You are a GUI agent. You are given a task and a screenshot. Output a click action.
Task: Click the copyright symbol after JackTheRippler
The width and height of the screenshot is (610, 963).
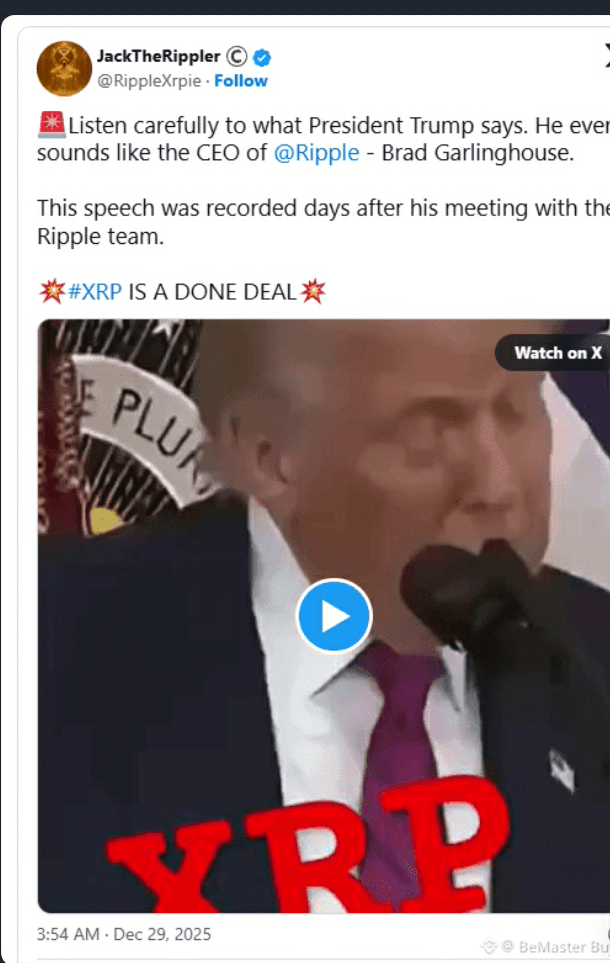pyautogui.click(x=237, y=57)
